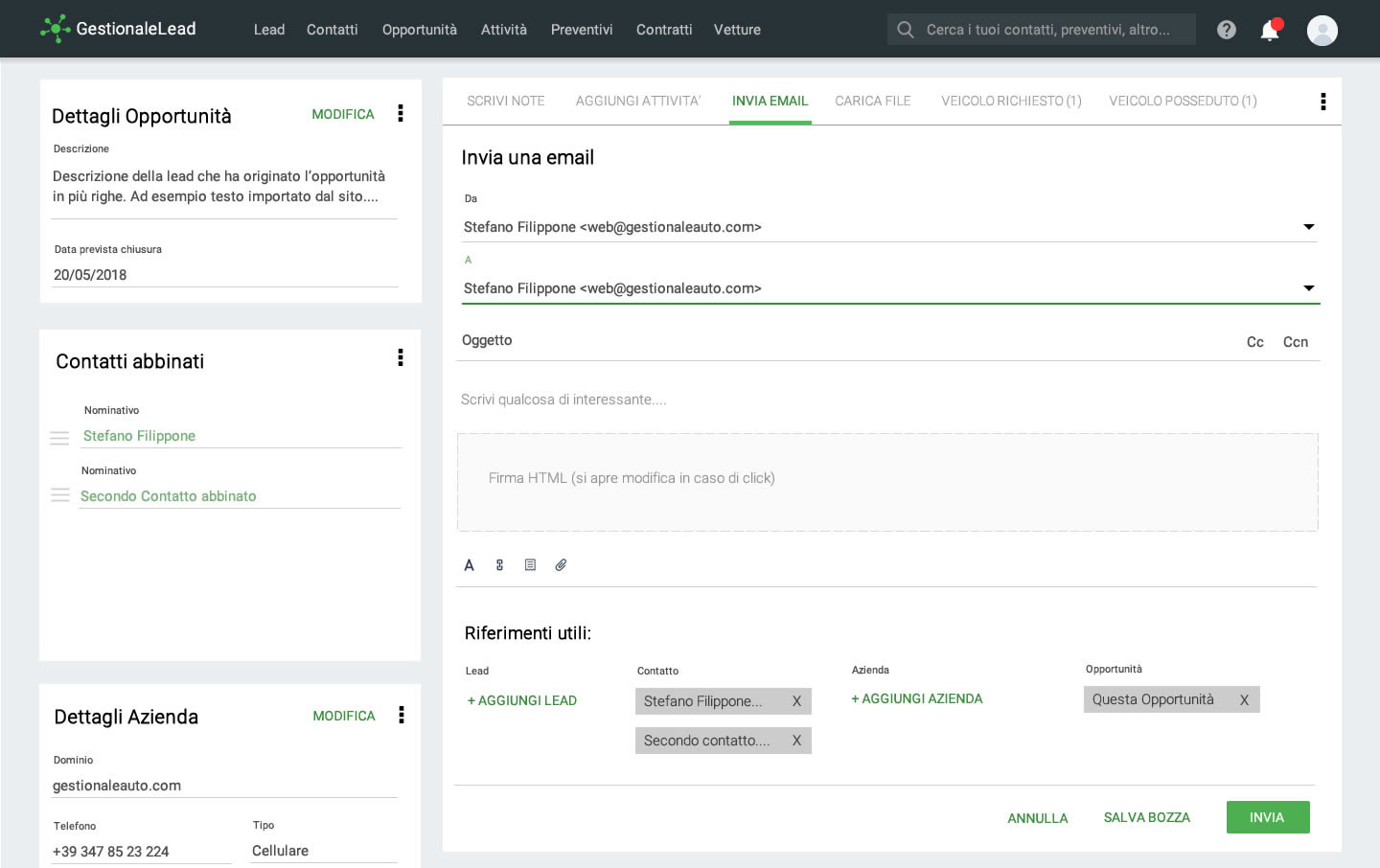Select the Invia Email tab

click(770, 101)
